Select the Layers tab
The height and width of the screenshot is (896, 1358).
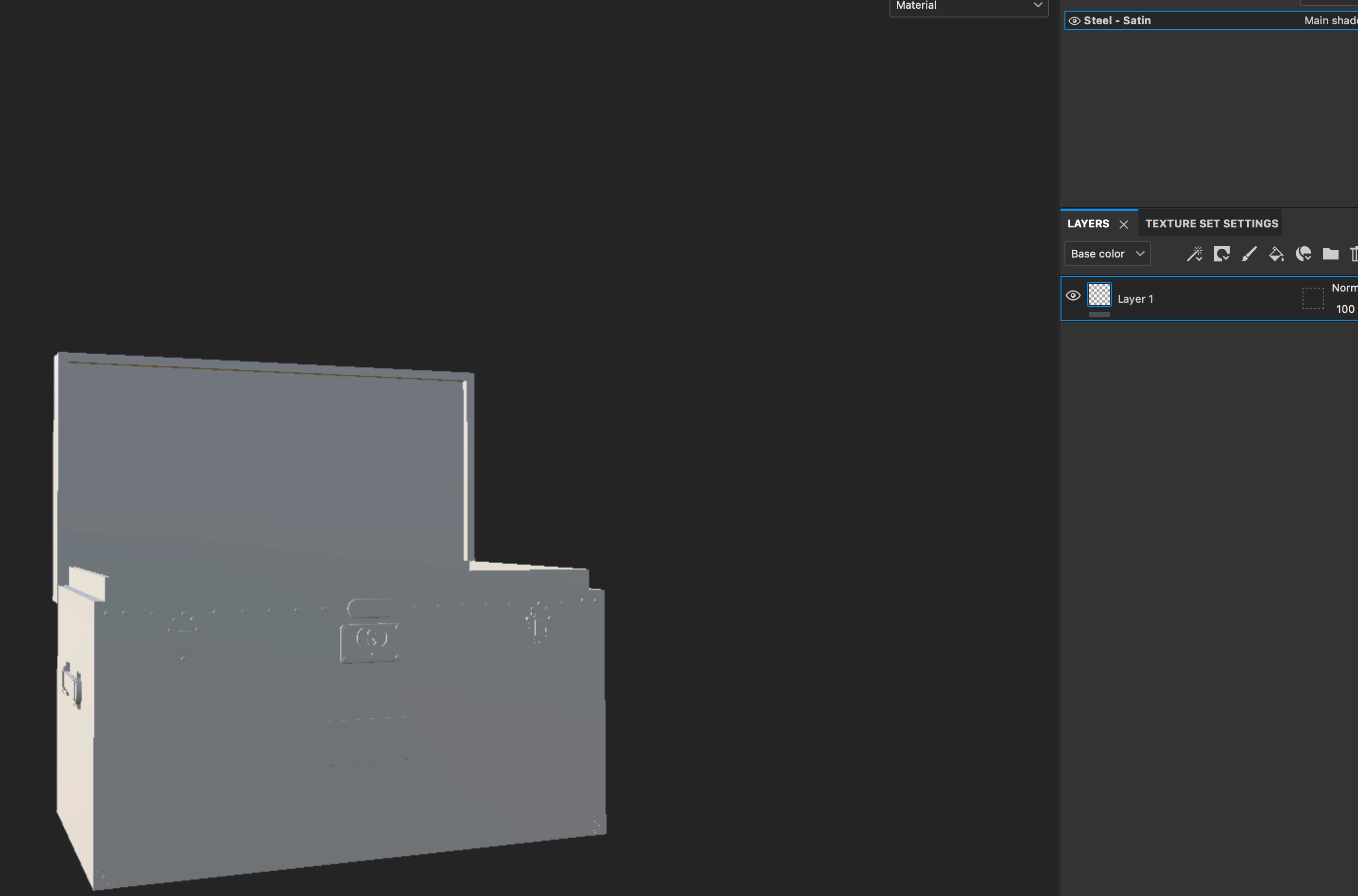click(1088, 224)
